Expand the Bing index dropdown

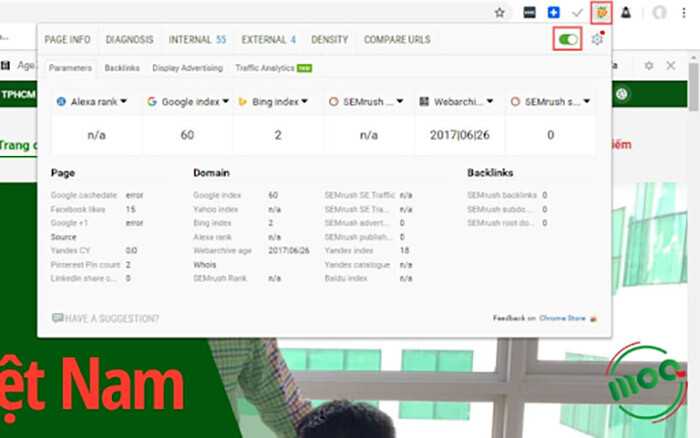(x=304, y=101)
